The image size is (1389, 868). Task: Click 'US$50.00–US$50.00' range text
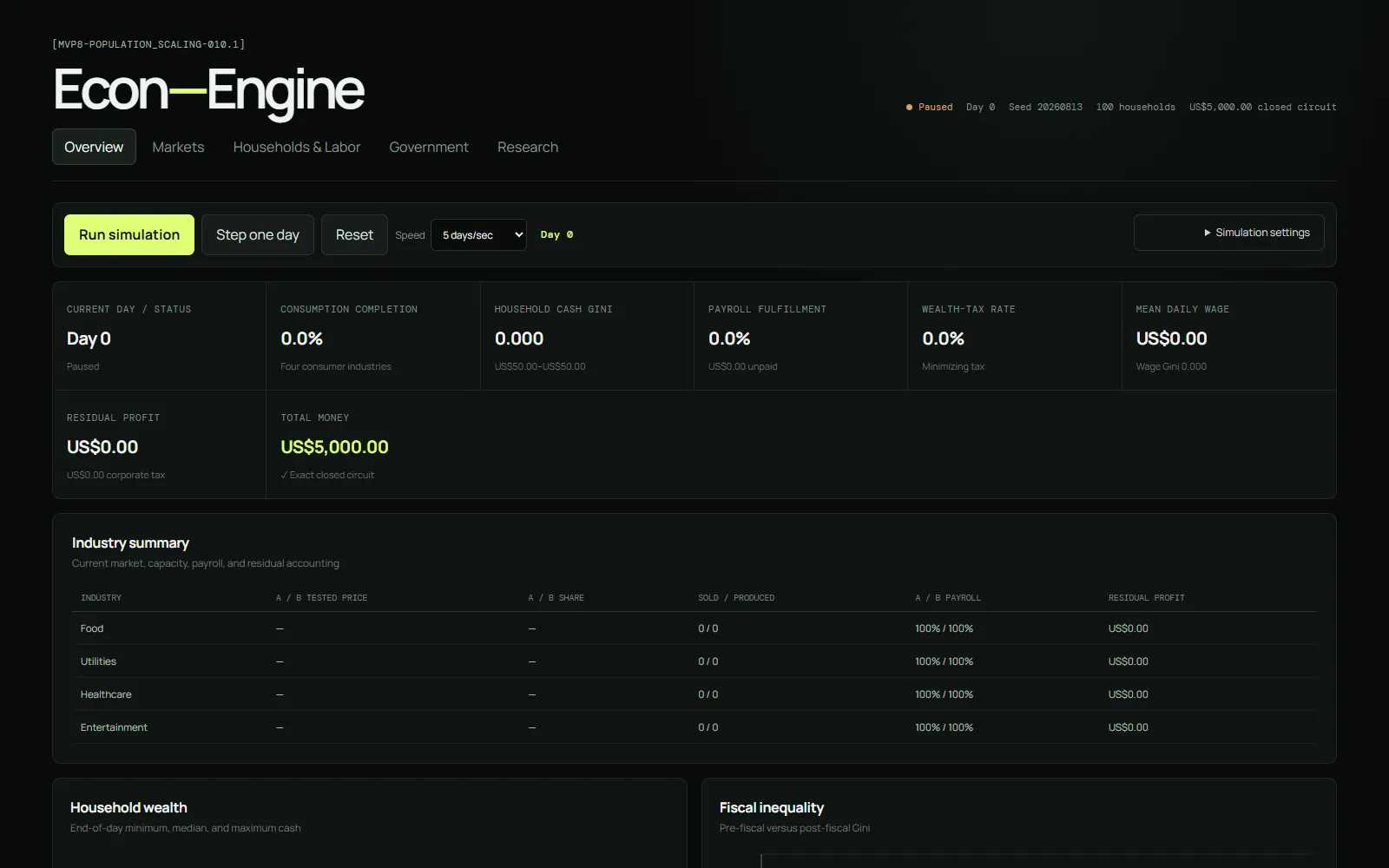tap(540, 366)
